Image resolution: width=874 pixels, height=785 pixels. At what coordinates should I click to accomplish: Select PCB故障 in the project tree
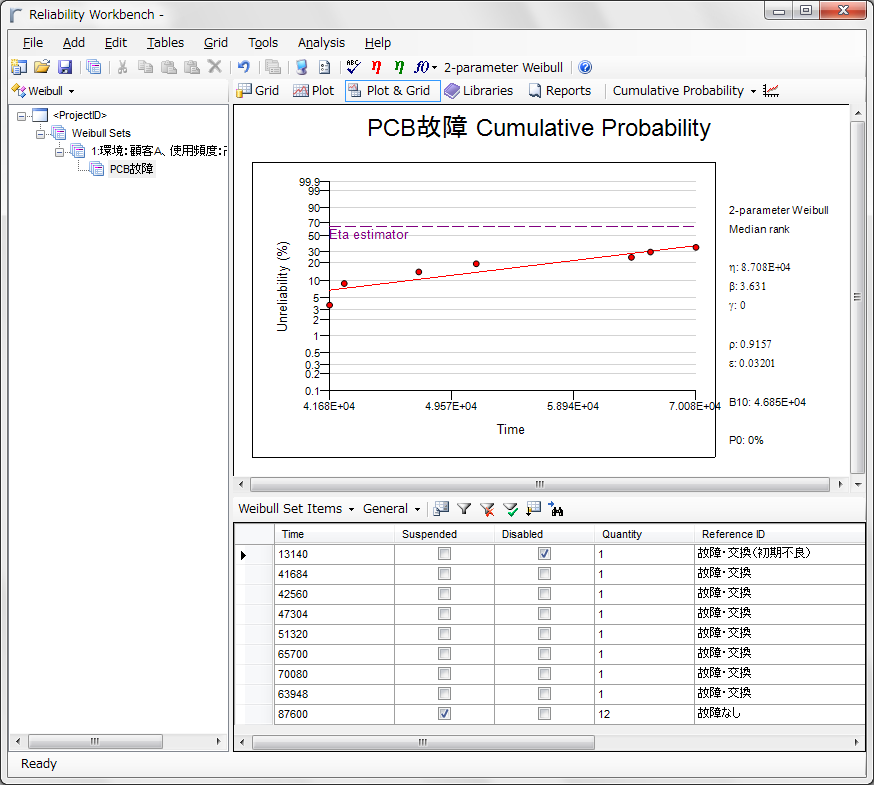coord(131,168)
